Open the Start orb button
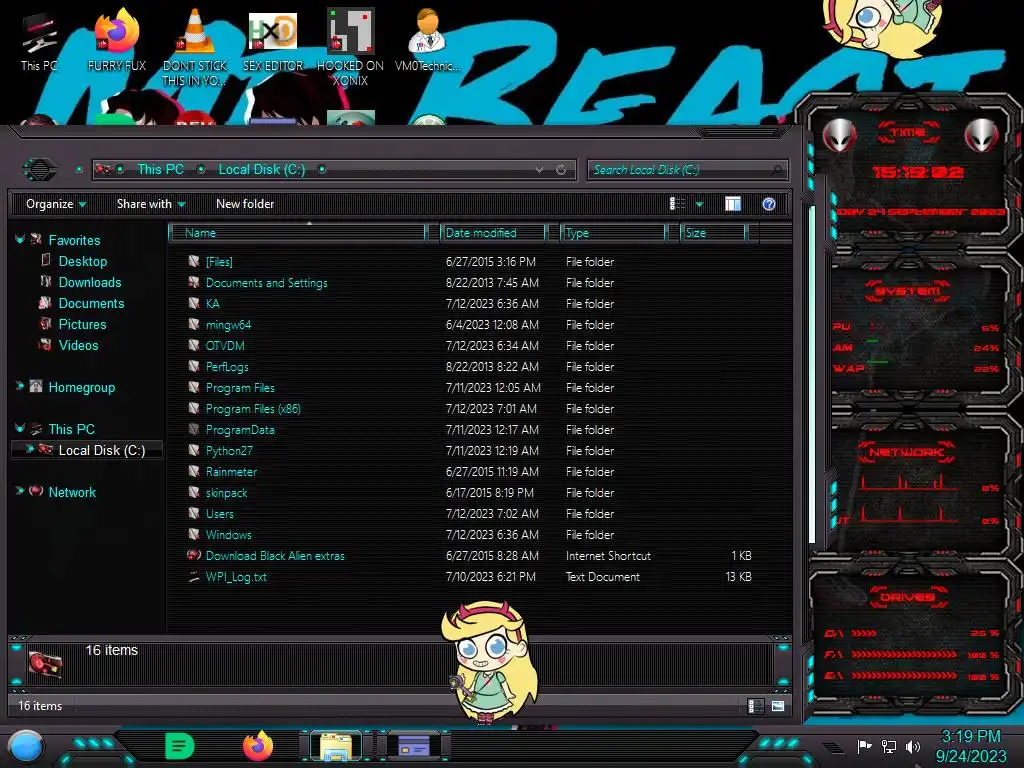The height and width of the screenshot is (768, 1024). (x=25, y=746)
